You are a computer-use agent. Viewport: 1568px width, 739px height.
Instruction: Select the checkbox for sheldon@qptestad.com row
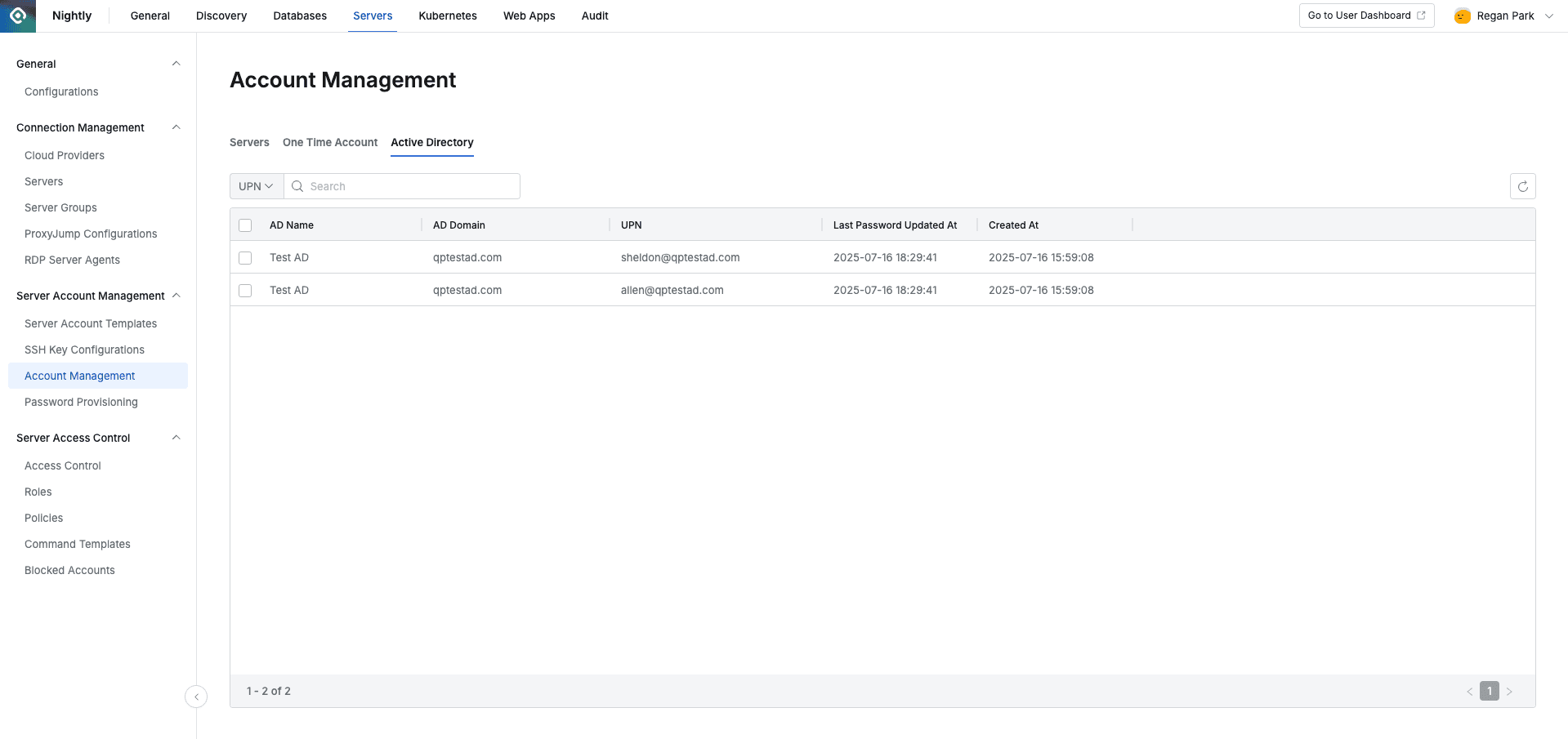click(x=245, y=258)
